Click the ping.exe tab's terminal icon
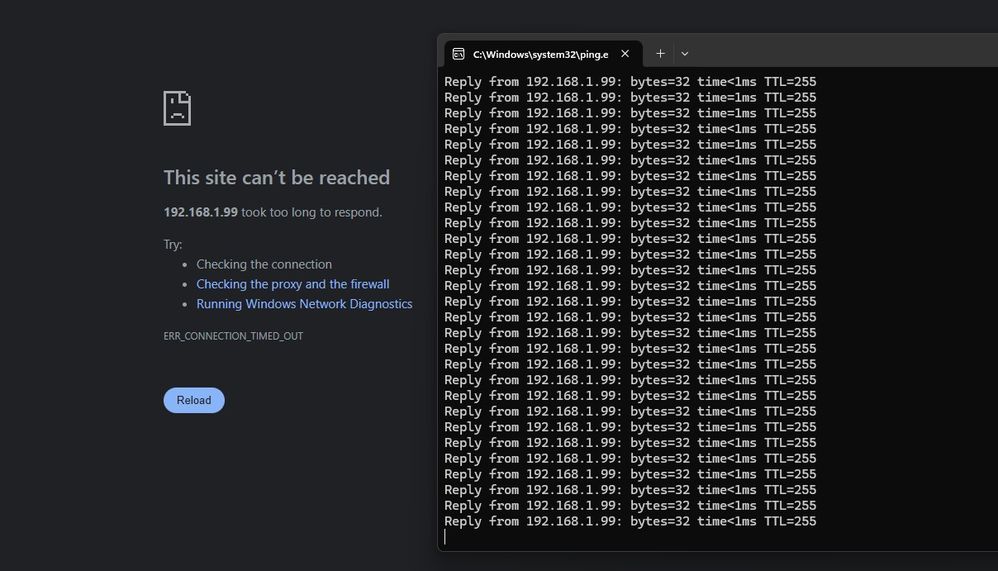998x571 pixels. click(458, 54)
